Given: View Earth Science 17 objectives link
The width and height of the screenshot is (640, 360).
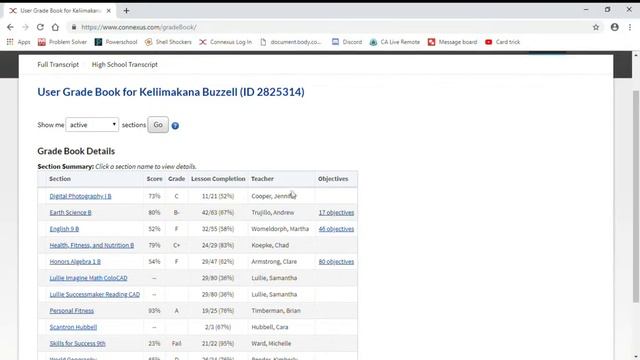Looking at the screenshot, I should (336, 213).
